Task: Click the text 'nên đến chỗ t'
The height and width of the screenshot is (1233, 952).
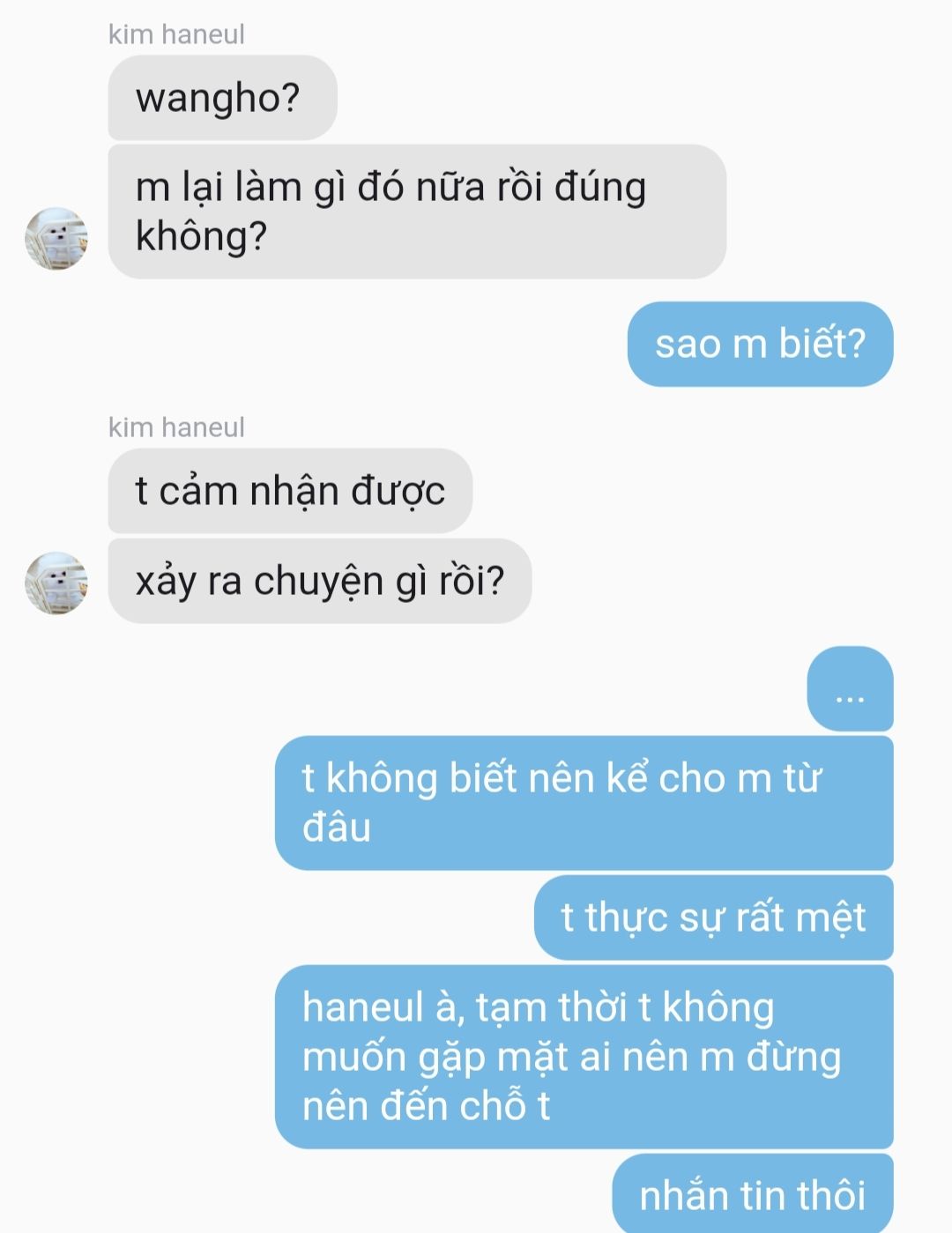Action: pyautogui.click(x=426, y=1106)
